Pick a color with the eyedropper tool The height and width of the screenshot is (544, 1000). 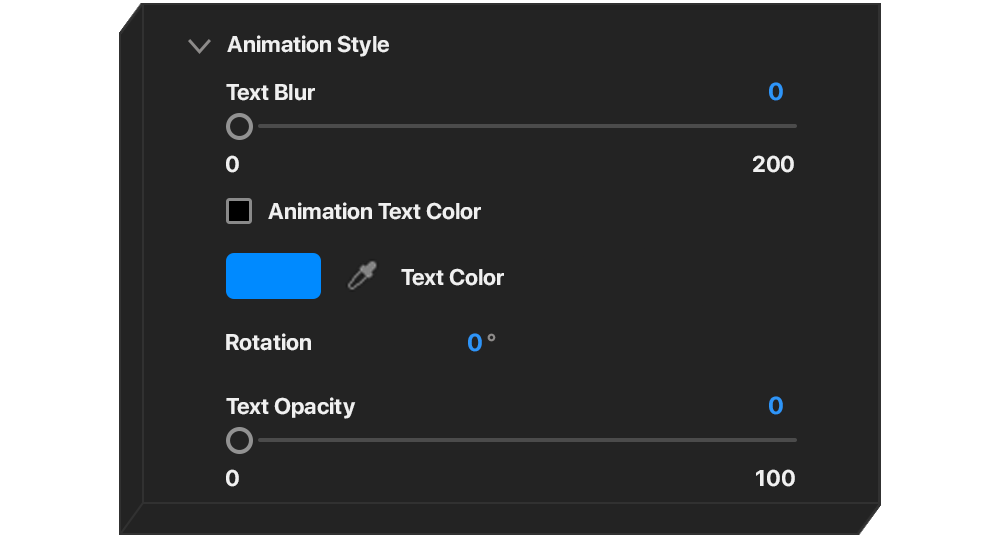[x=361, y=277]
